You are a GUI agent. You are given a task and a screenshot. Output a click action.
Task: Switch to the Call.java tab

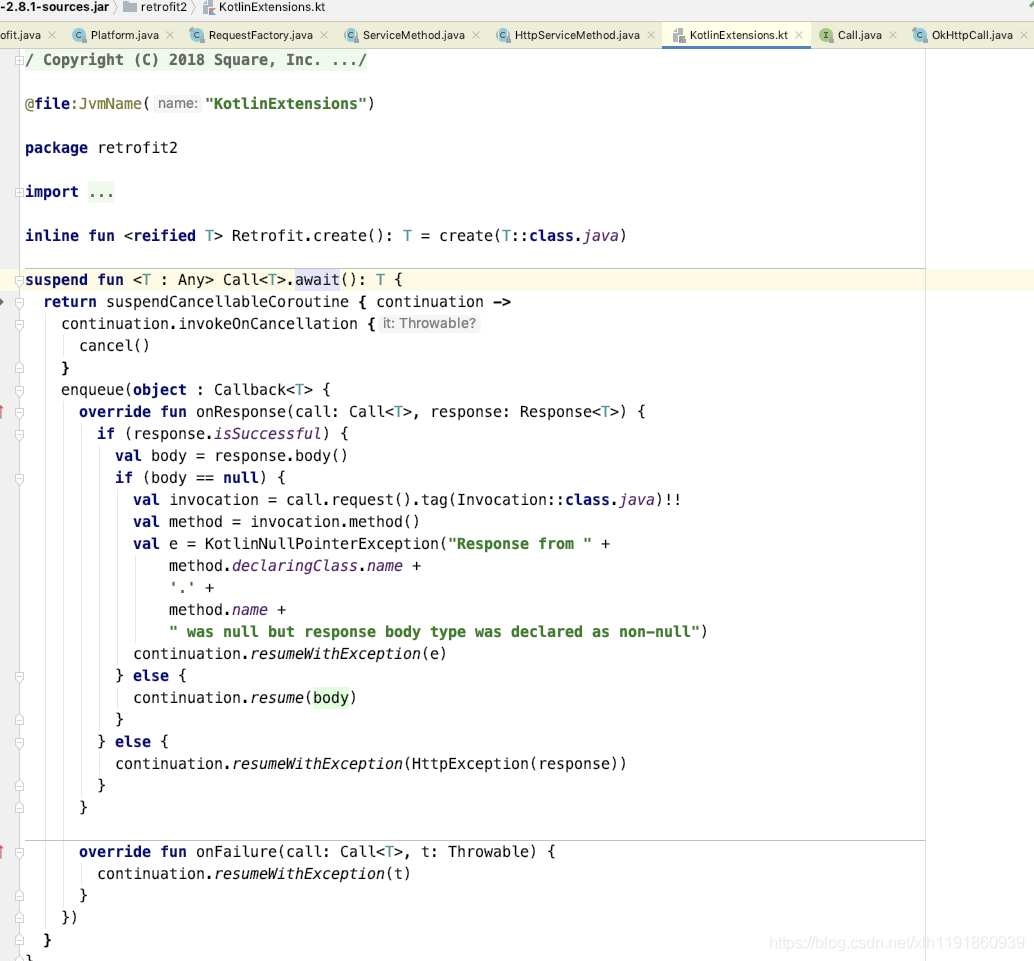[x=859, y=35]
